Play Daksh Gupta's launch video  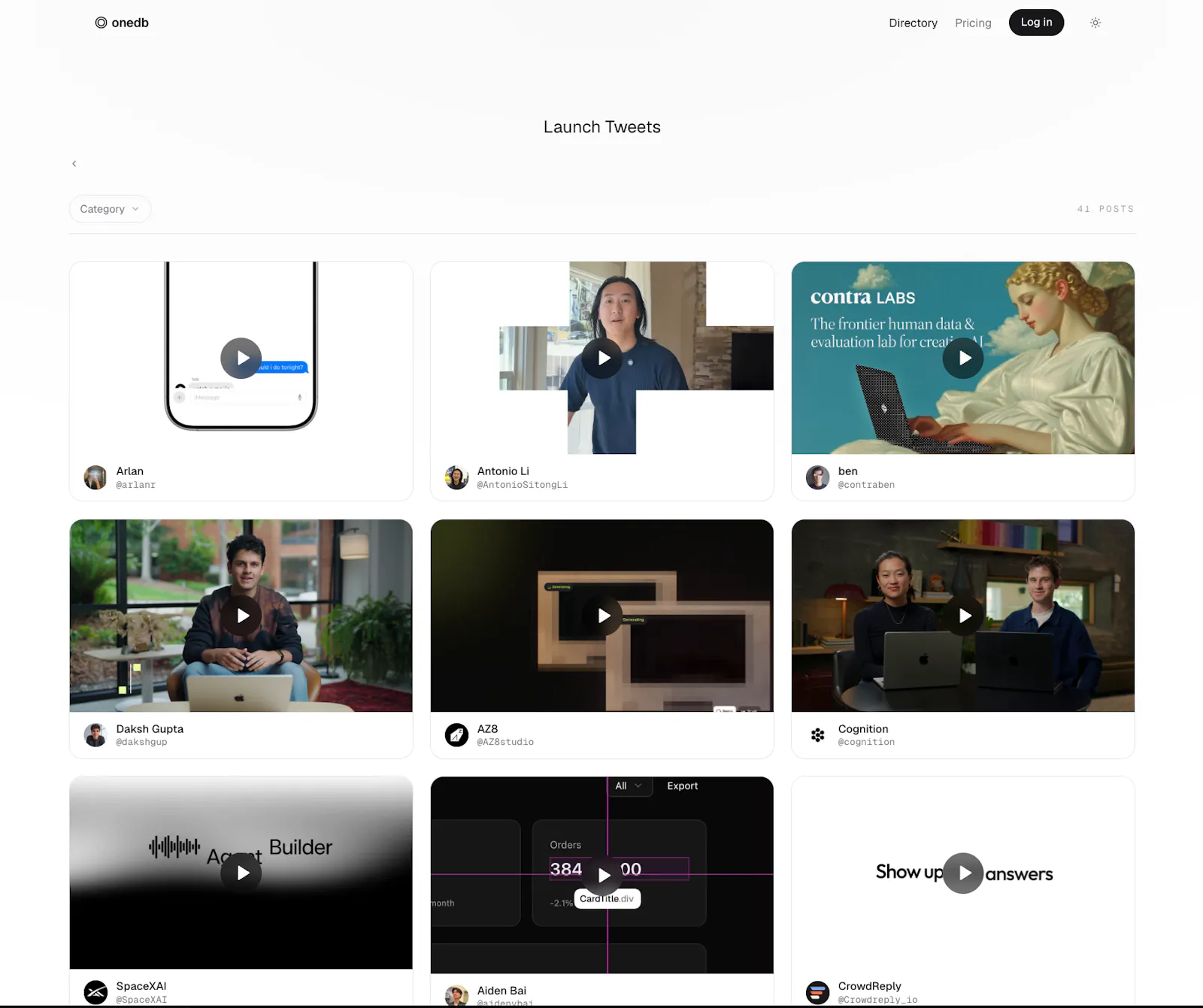click(241, 616)
